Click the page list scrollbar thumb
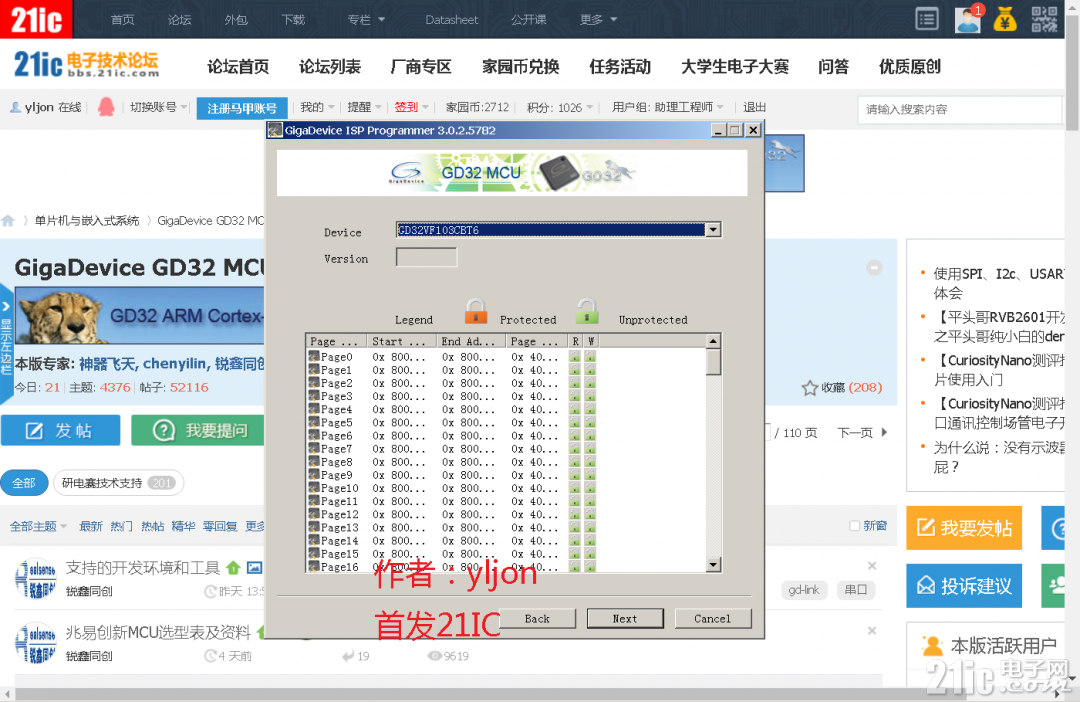This screenshot has width=1080, height=702. [714, 362]
